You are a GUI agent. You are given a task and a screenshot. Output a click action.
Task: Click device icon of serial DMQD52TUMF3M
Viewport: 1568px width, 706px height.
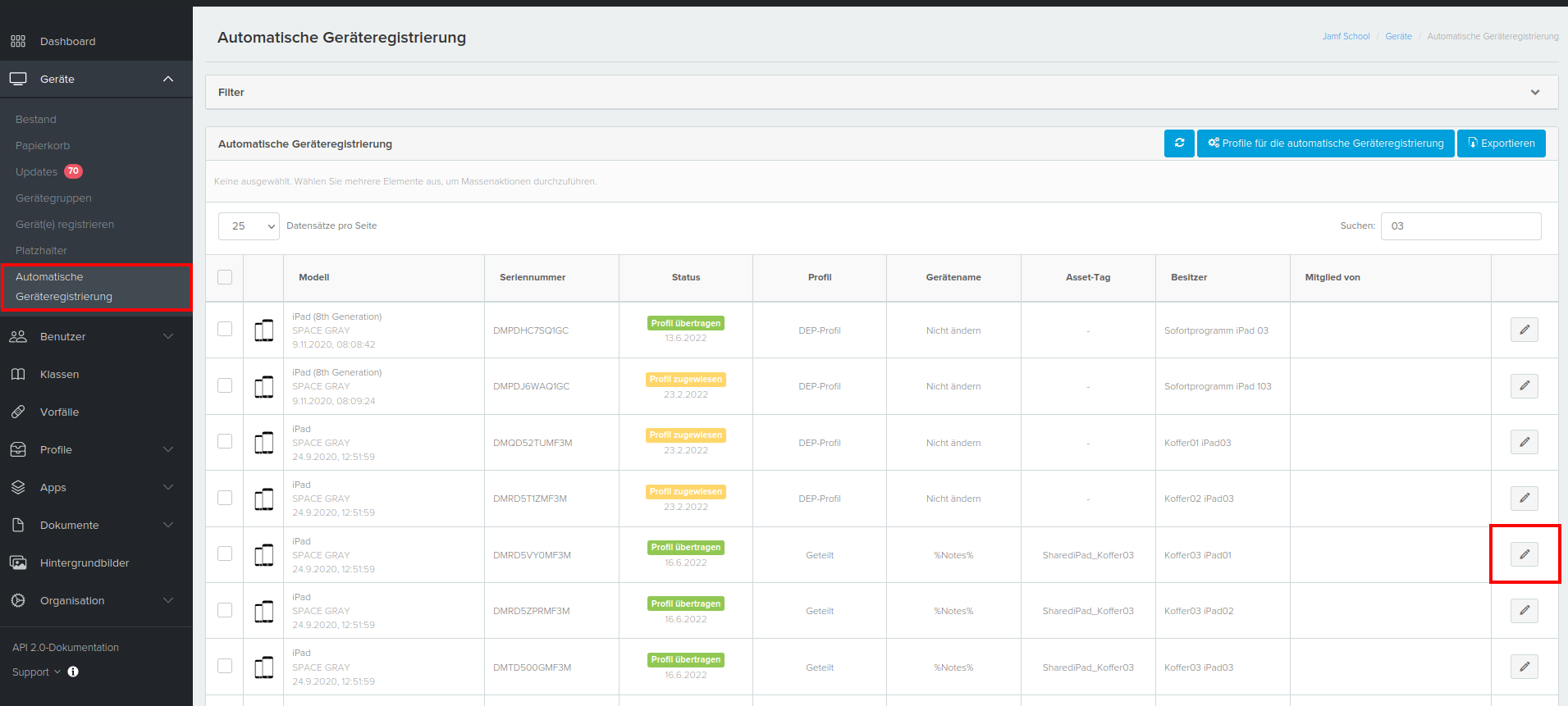pyautogui.click(x=263, y=443)
